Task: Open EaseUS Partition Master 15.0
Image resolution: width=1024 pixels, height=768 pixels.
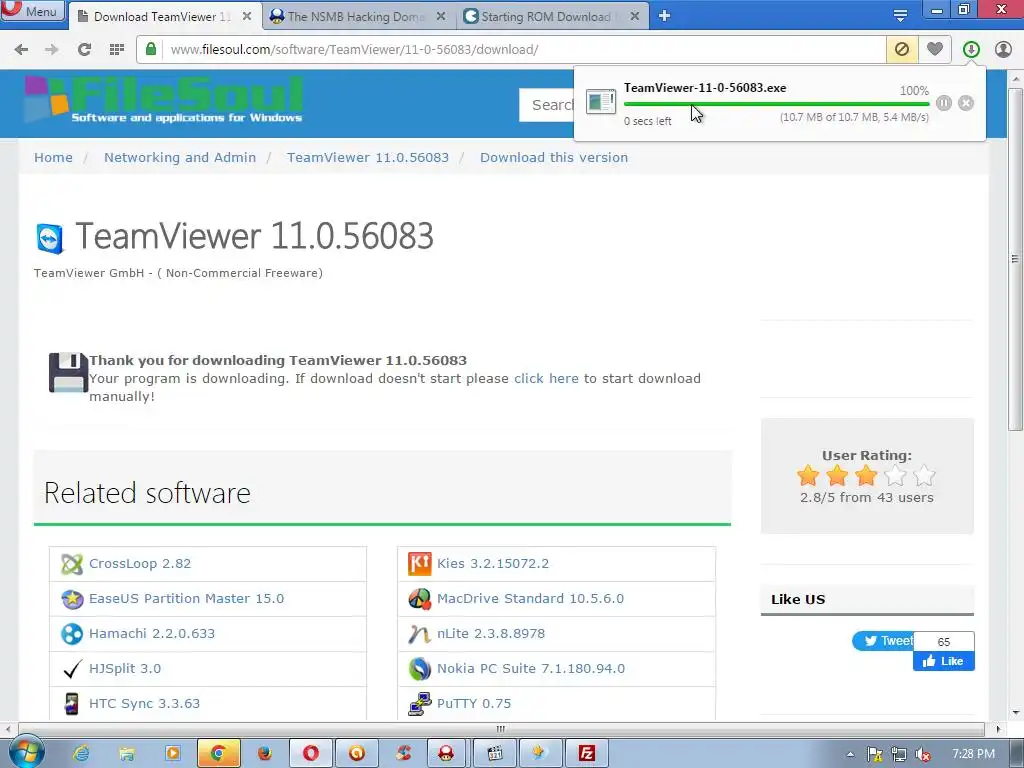Action: pos(187,598)
